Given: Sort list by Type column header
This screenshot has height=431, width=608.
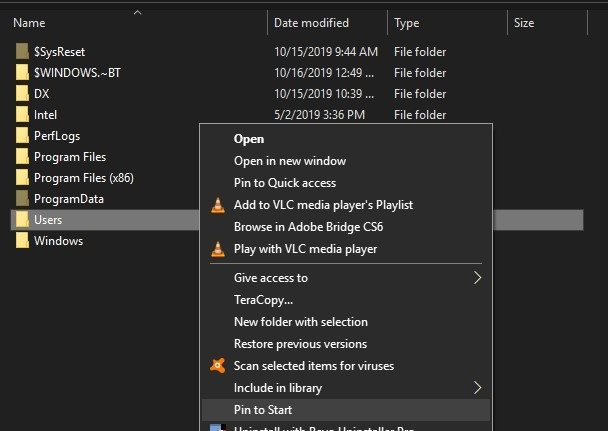Looking at the screenshot, I should [x=407, y=22].
